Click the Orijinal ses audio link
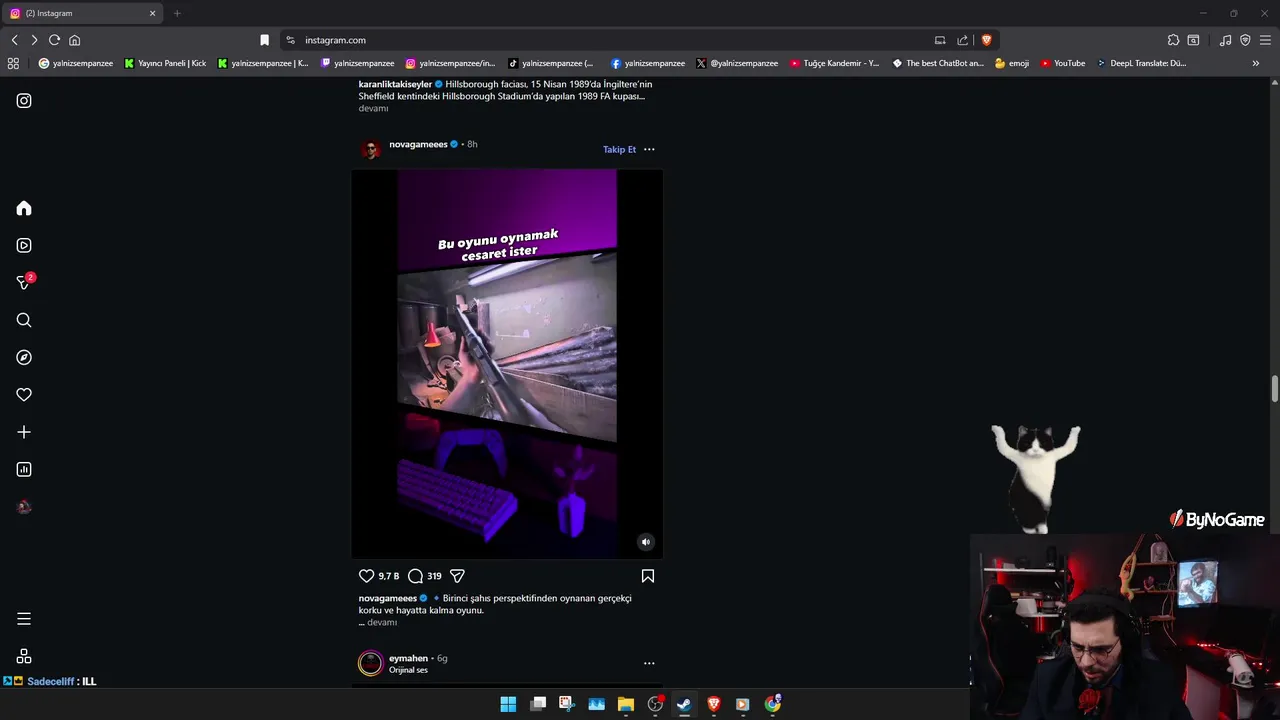Screen dimensions: 1280x720 point(408,670)
